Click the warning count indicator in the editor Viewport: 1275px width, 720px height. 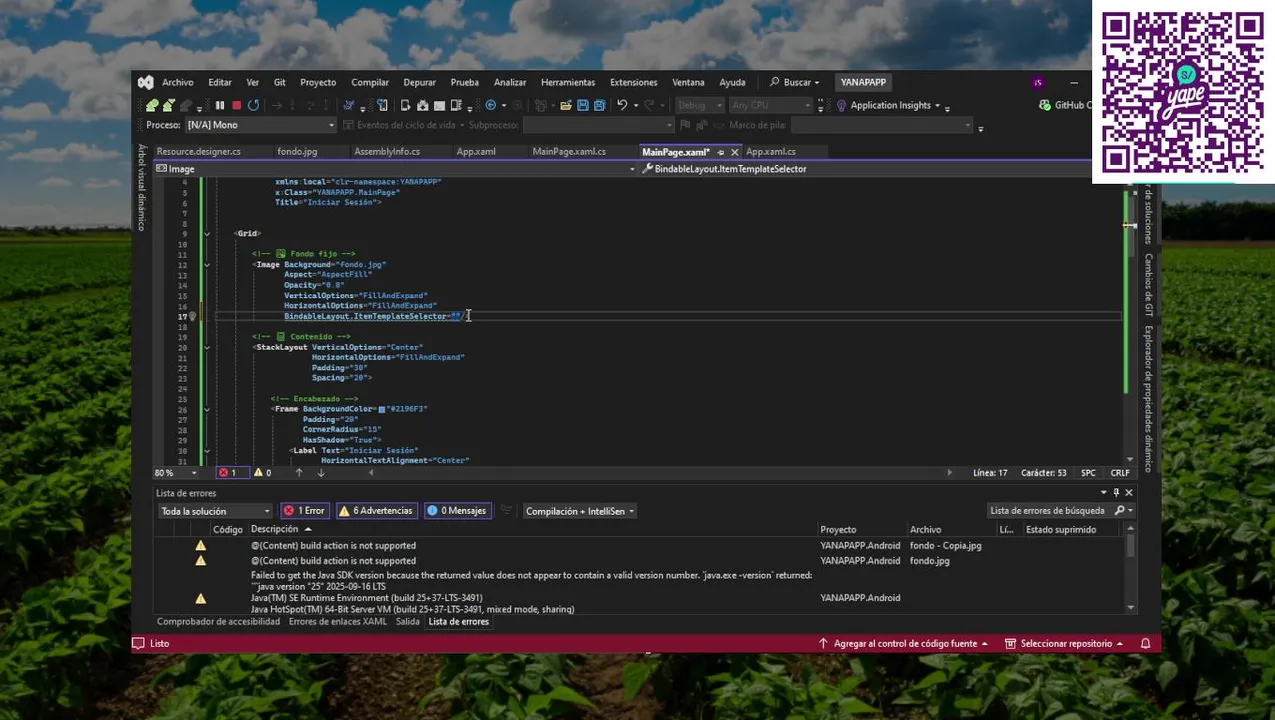263,473
